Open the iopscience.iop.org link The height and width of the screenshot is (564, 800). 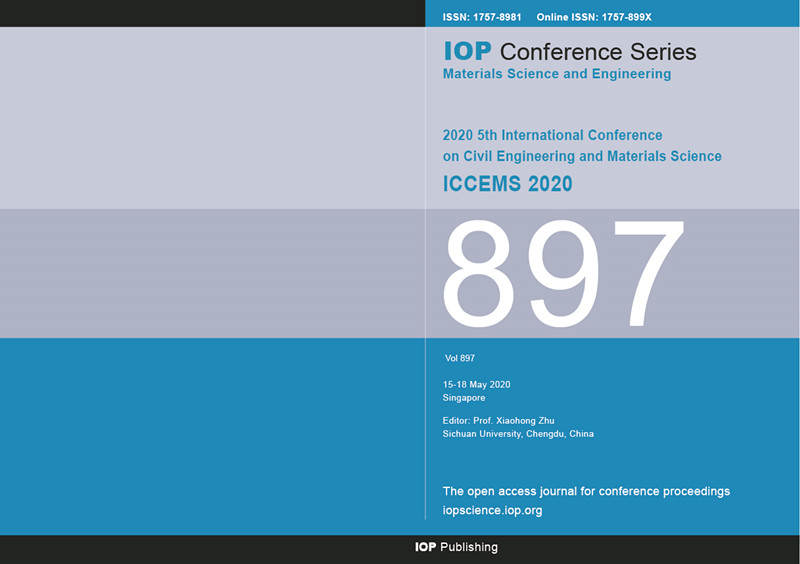point(492,510)
